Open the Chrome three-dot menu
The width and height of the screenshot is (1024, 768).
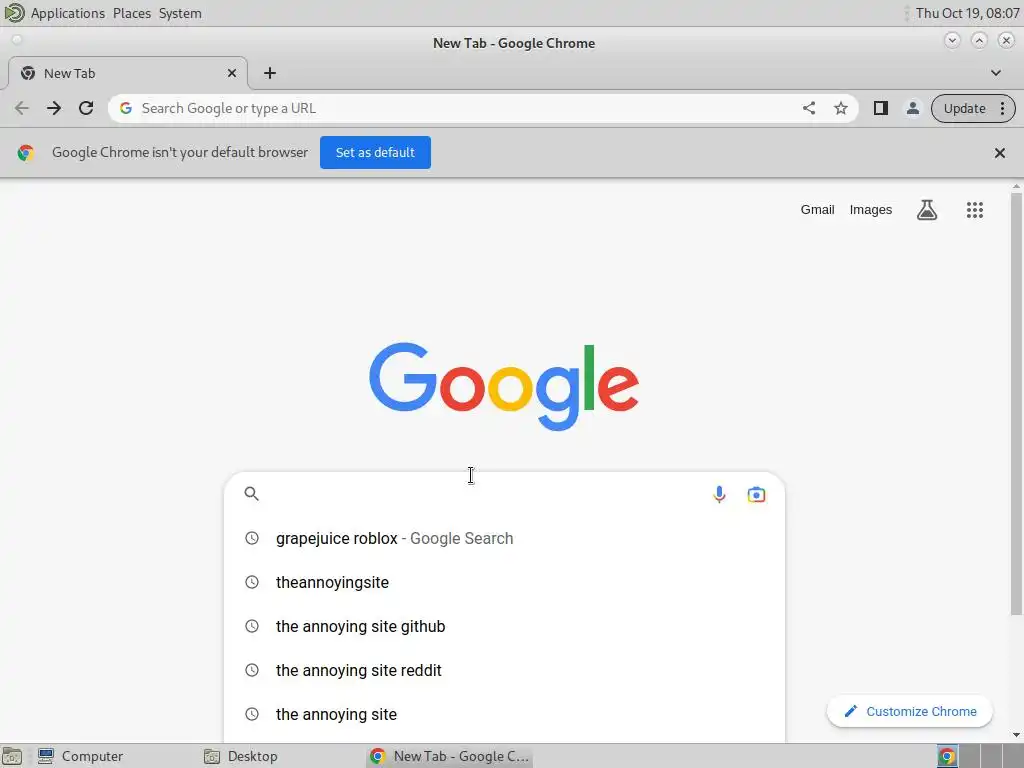click(1002, 108)
